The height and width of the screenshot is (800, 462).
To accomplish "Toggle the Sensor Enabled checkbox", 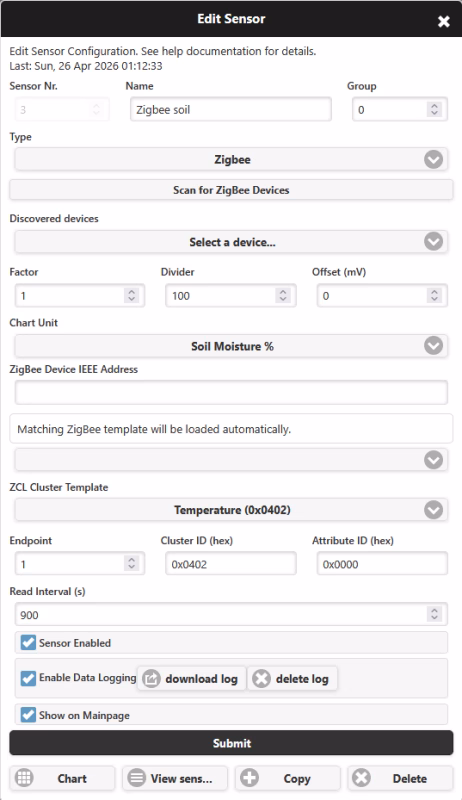I will [x=28, y=642].
